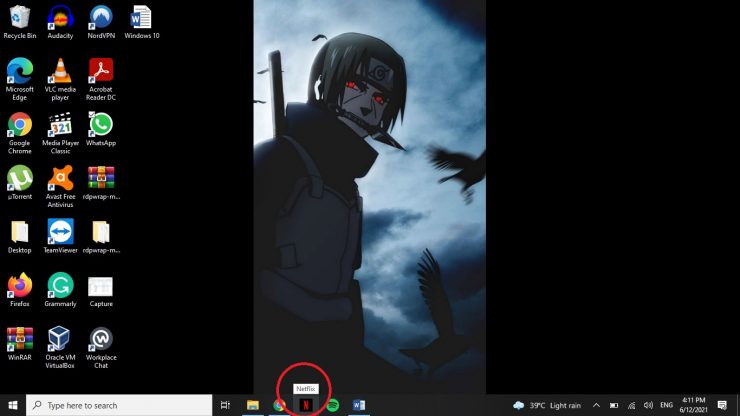Viewport: 740px width, 416px height.
Task: Click the Windows Start button
Action: click(x=13, y=405)
